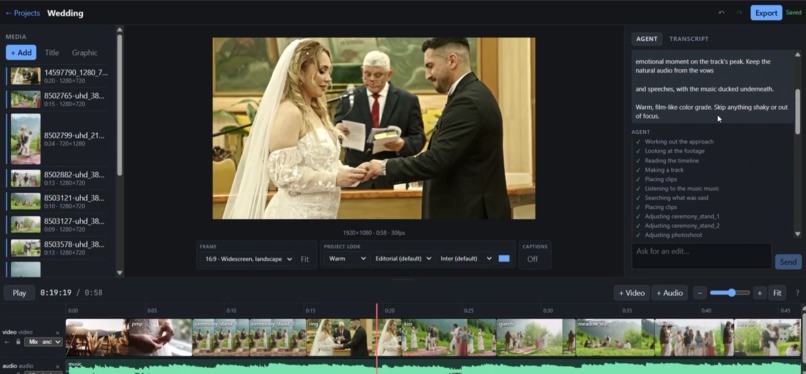This screenshot has width=806, height=374.
Task: Click the blue accent color swatch
Action: pos(504,259)
